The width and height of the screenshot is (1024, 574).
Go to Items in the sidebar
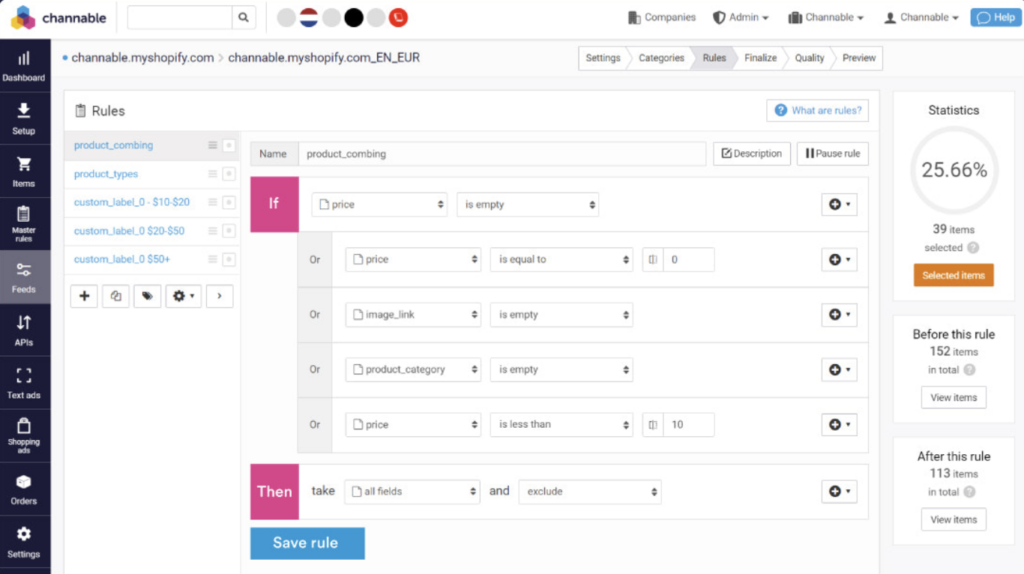click(24, 172)
